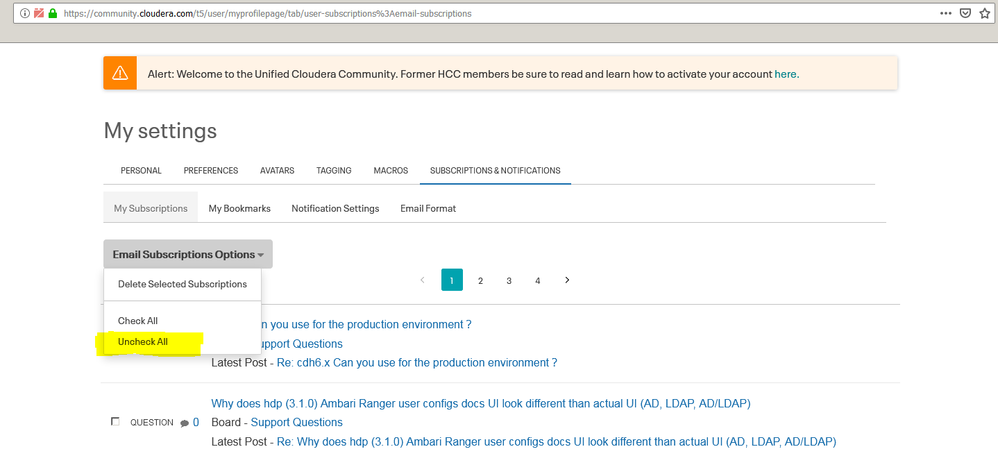Select Uncheck All from the dropdown menu
The height and width of the screenshot is (456, 998).
click(143, 342)
